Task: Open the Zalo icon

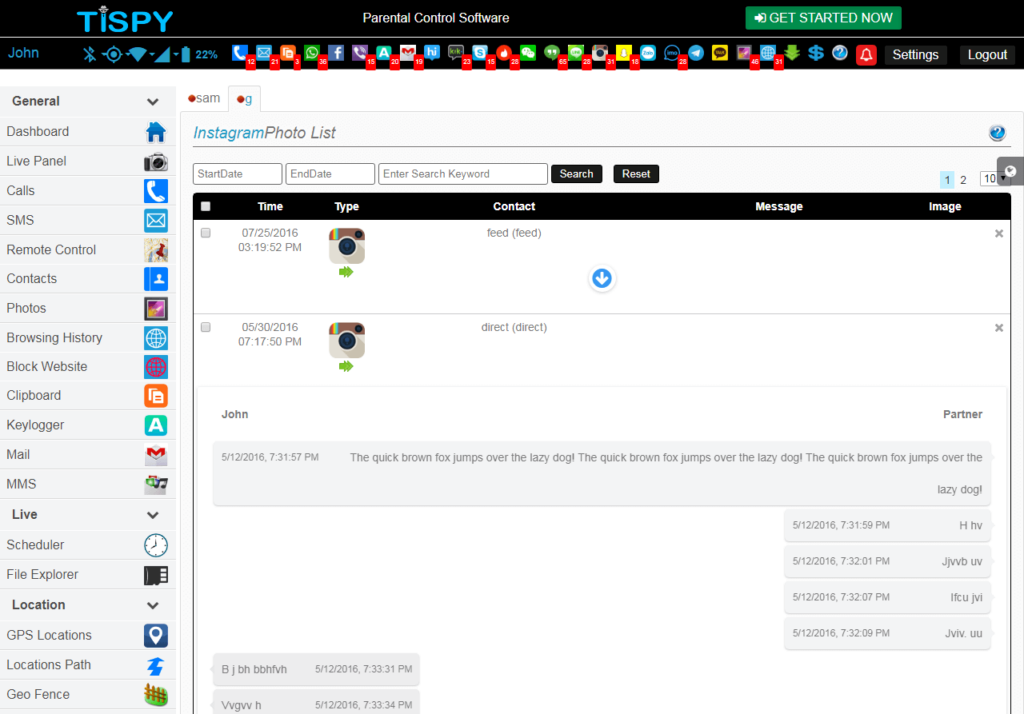Action: (x=648, y=53)
